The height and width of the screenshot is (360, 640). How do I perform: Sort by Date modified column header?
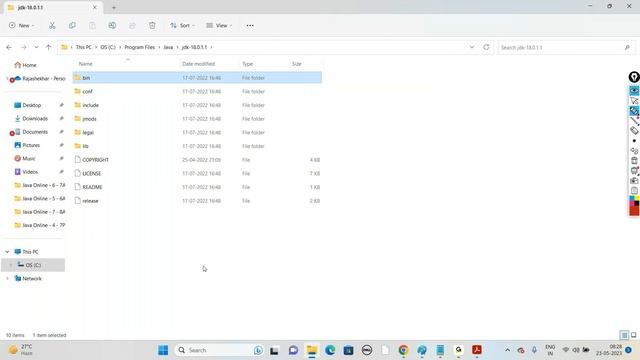click(198, 64)
